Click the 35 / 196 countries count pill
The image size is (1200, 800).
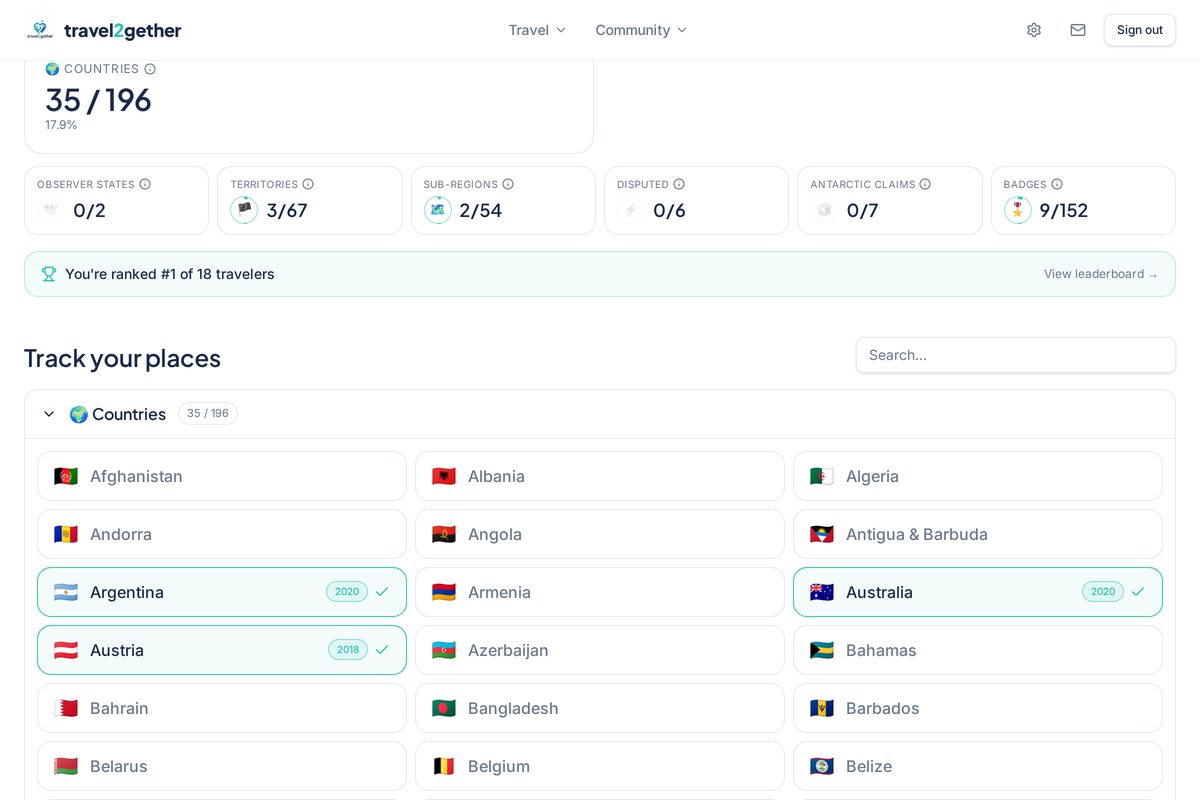pyautogui.click(x=208, y=414)
